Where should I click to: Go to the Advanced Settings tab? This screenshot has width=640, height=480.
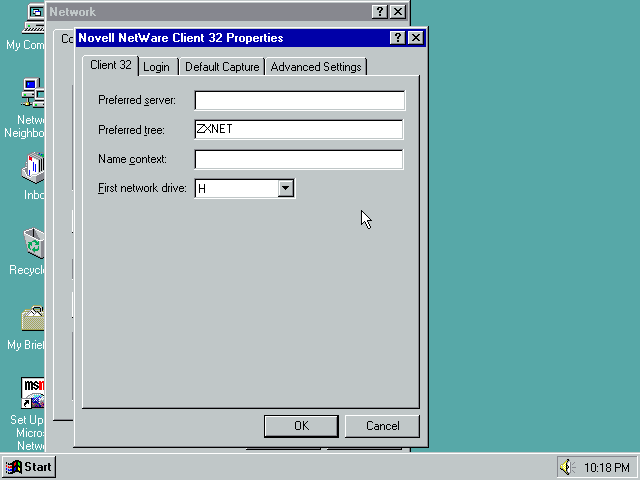point(316,67)
